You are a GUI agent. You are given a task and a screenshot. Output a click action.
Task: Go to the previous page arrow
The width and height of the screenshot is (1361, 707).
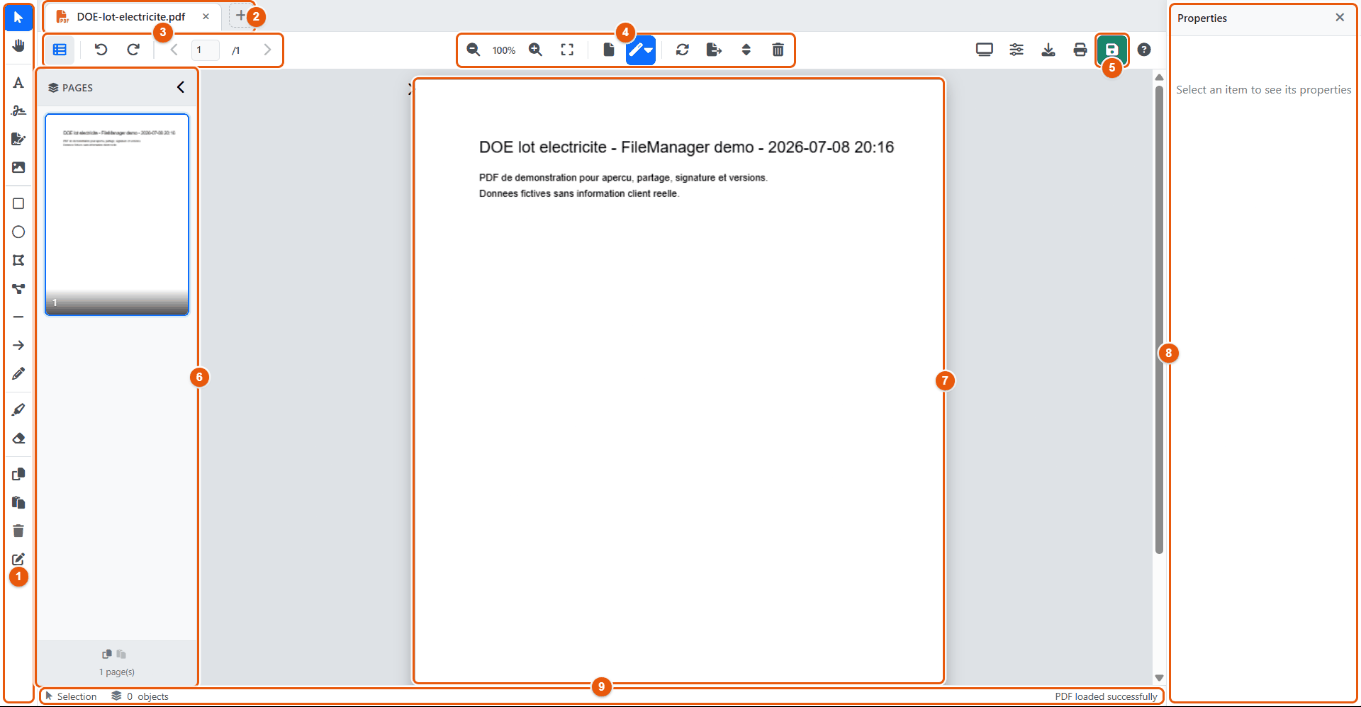click(174, 49)
